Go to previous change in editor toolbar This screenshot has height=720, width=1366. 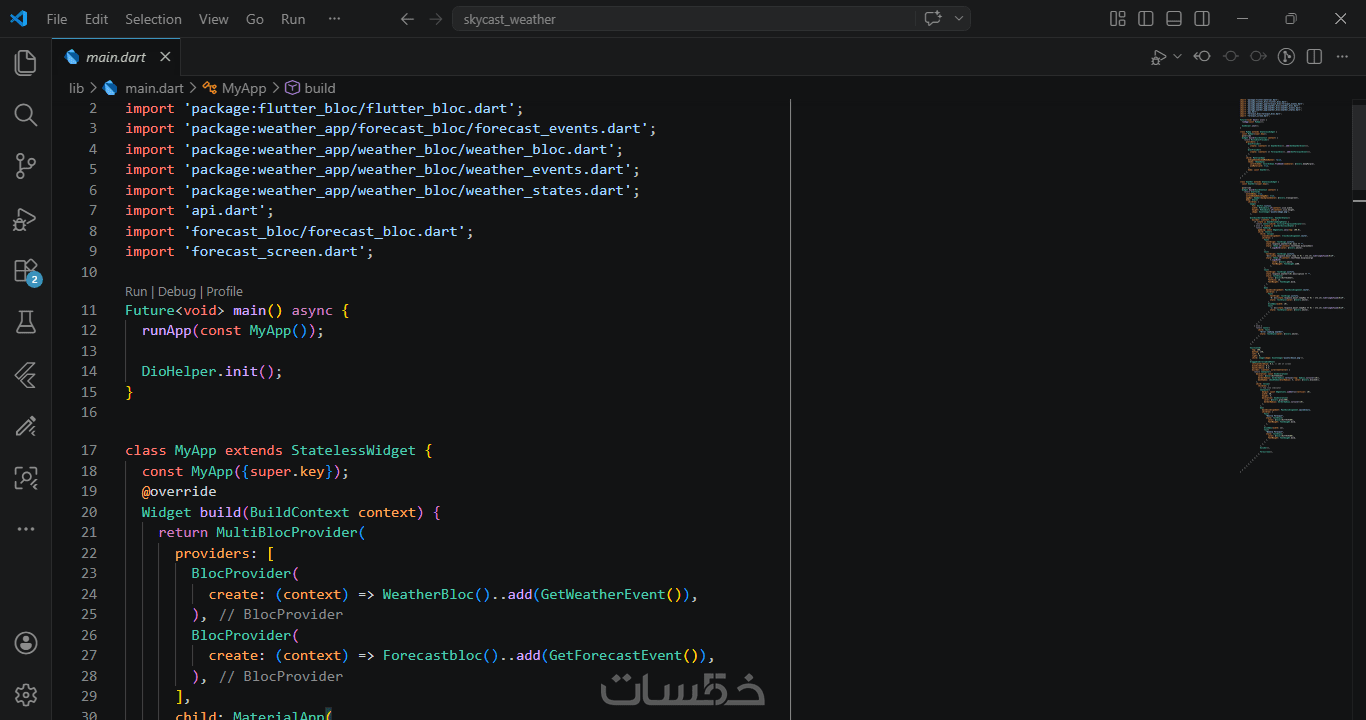point(1203,57)
